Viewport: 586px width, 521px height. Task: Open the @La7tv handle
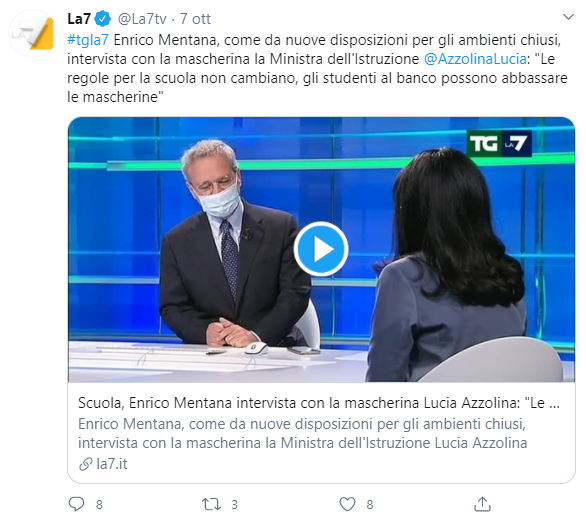click(142, 19)
